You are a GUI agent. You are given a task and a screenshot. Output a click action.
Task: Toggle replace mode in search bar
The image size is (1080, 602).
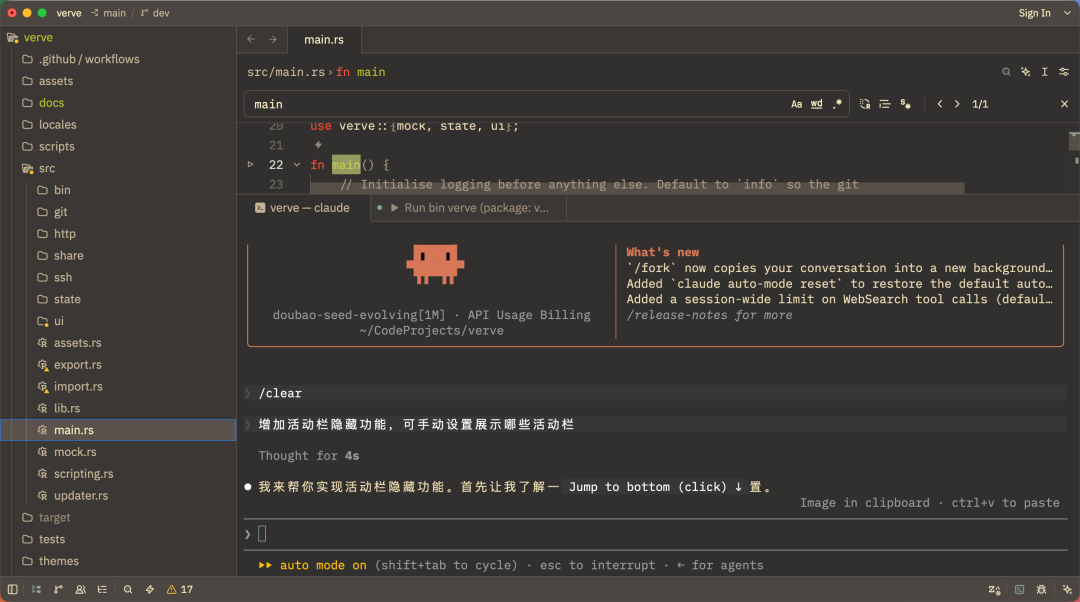[865, 104]
